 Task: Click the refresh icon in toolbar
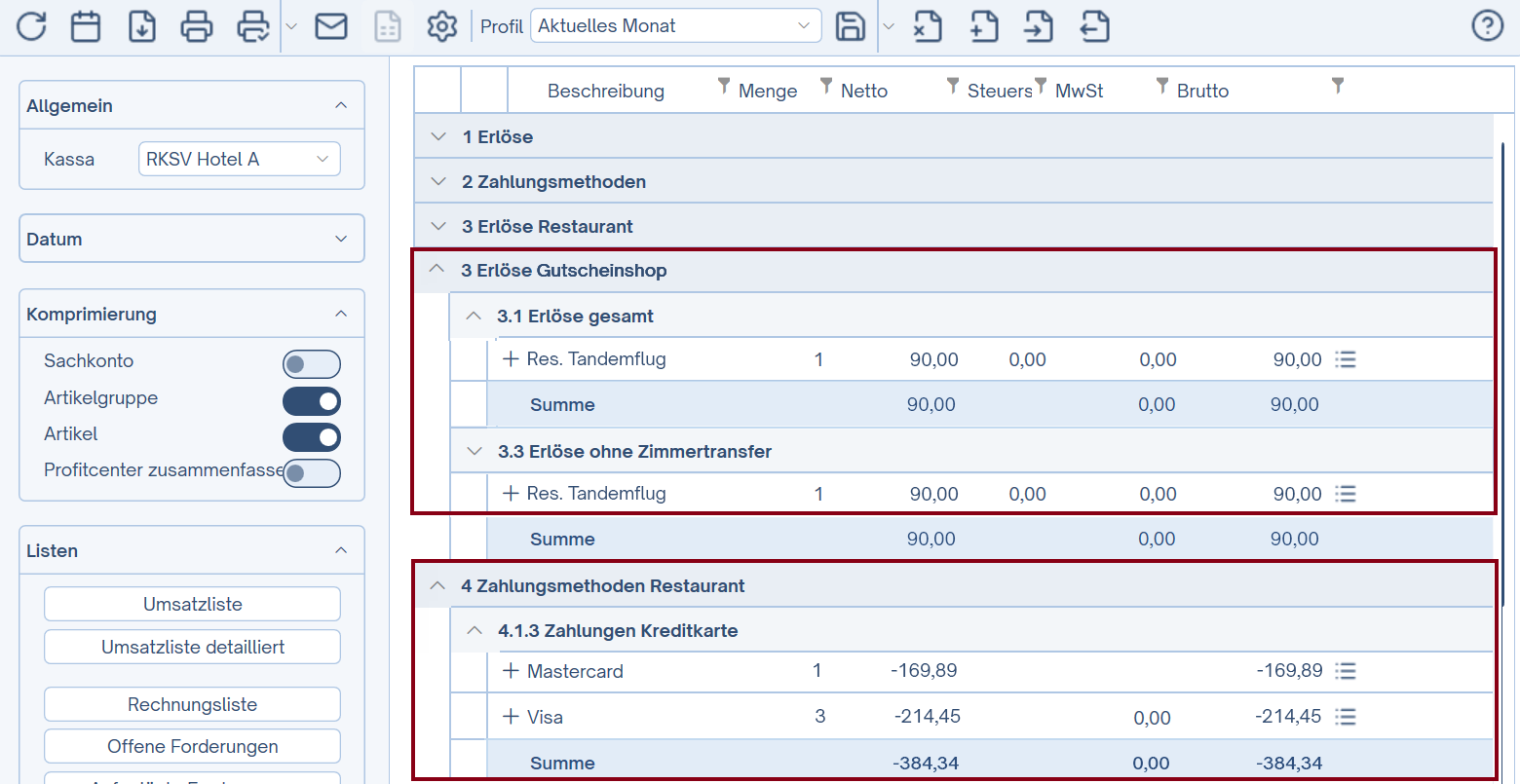tap(31, 26)
